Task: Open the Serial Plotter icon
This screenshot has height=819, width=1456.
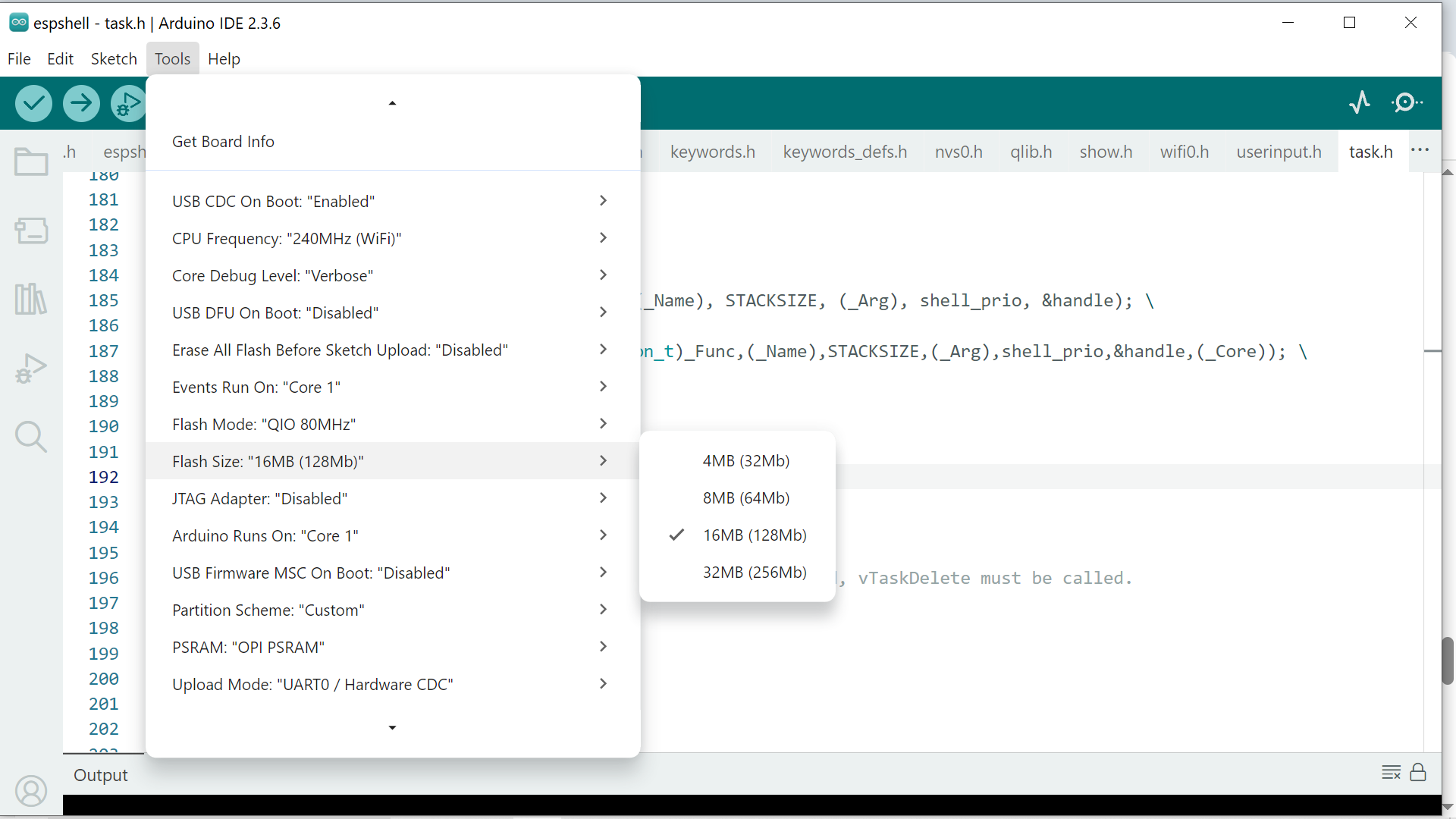Action: coord(1360,102)
